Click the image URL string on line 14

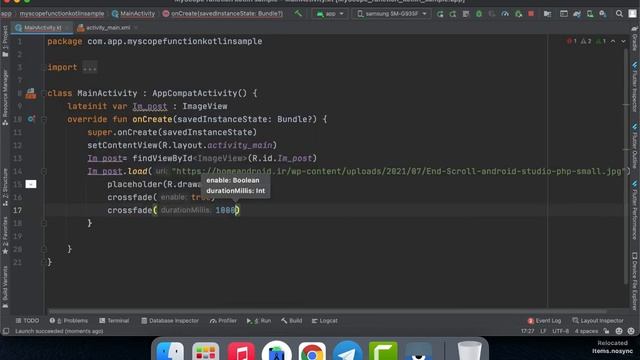[x=398, y=171]
